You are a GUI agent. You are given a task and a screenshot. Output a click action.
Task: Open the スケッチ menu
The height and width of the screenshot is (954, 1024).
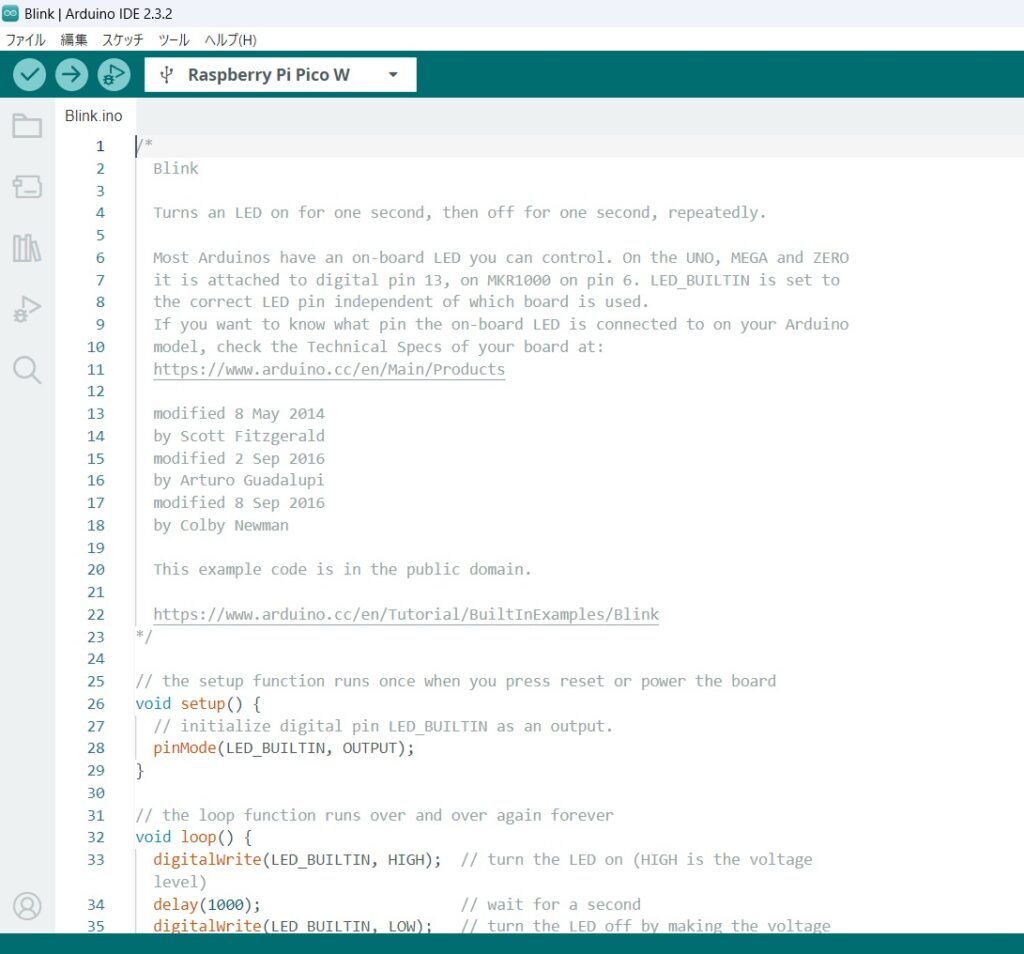point(122,40)
